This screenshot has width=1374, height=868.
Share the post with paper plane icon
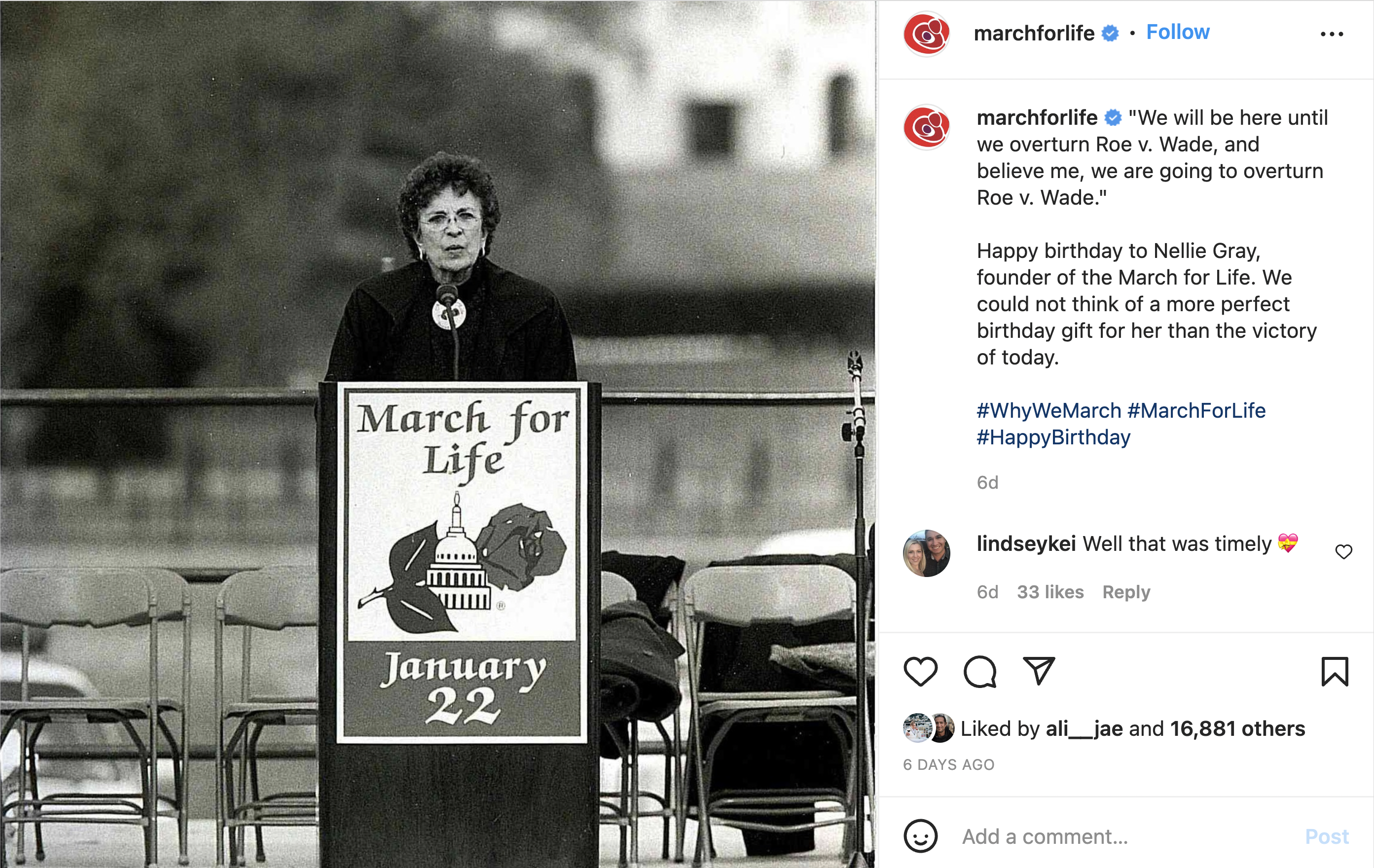coord(1039,671)
